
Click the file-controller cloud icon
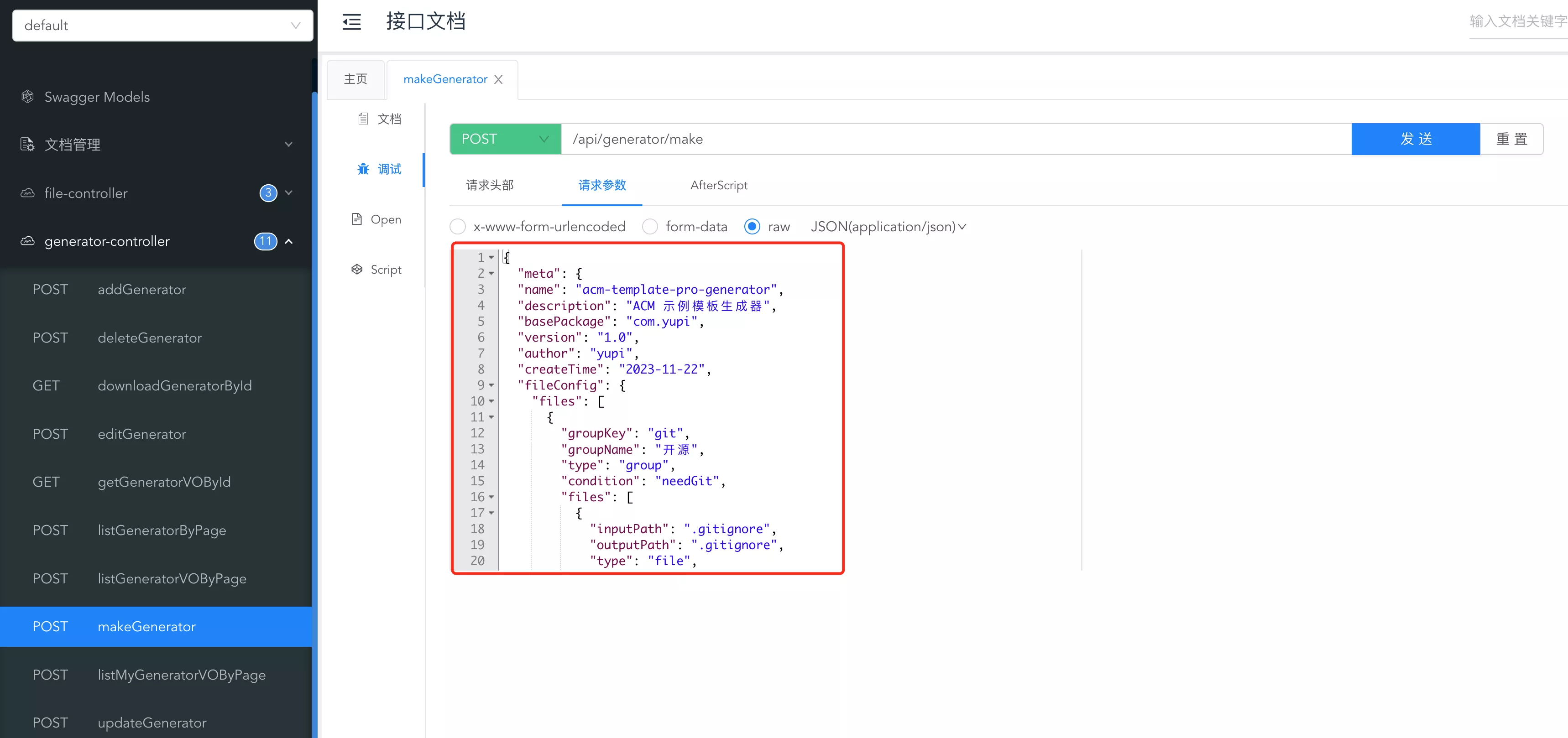click(27, 193)
